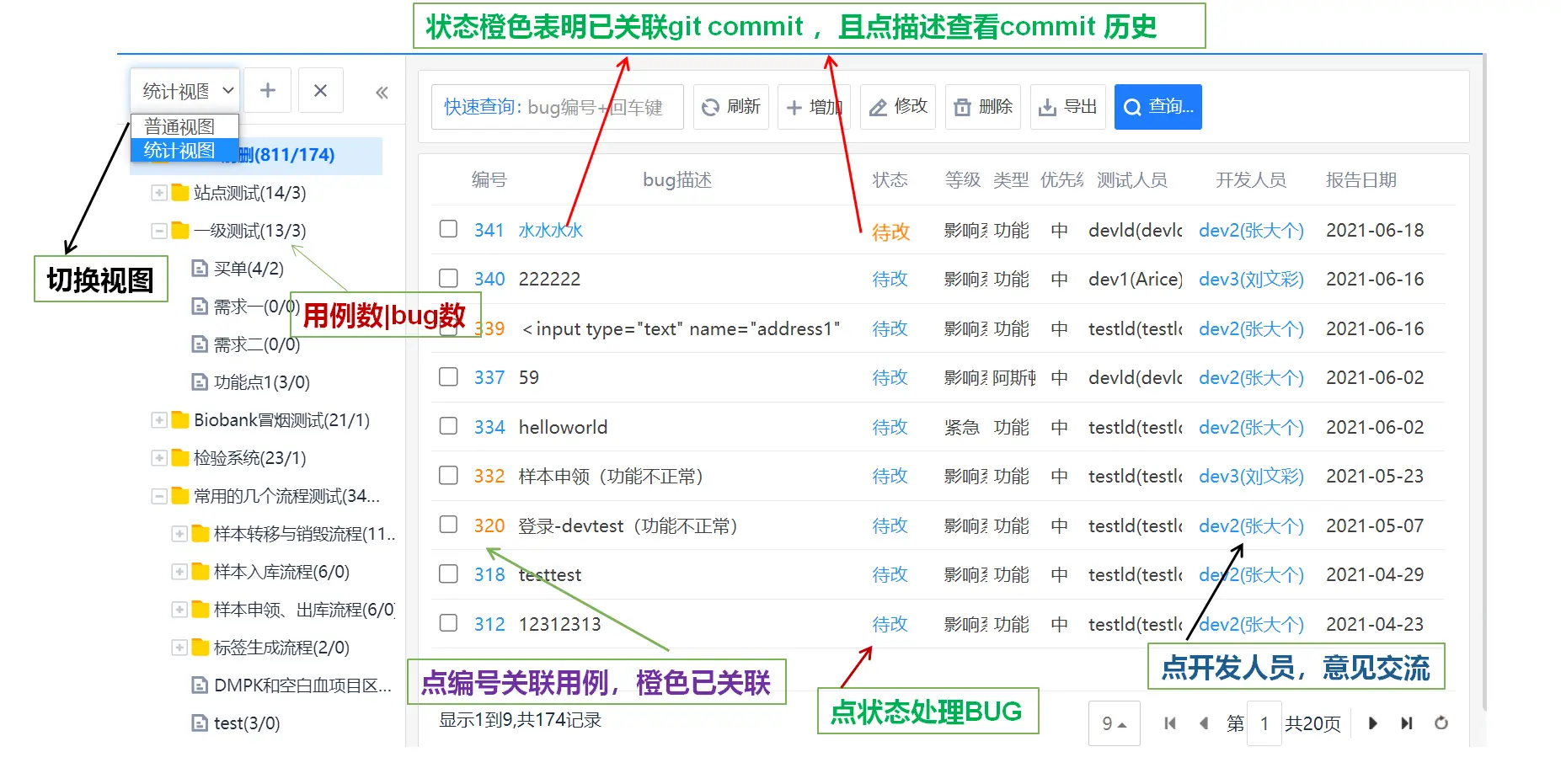Click the 删除 delete button
This screenshot has height=784, width=1561.
pos(983,107)
